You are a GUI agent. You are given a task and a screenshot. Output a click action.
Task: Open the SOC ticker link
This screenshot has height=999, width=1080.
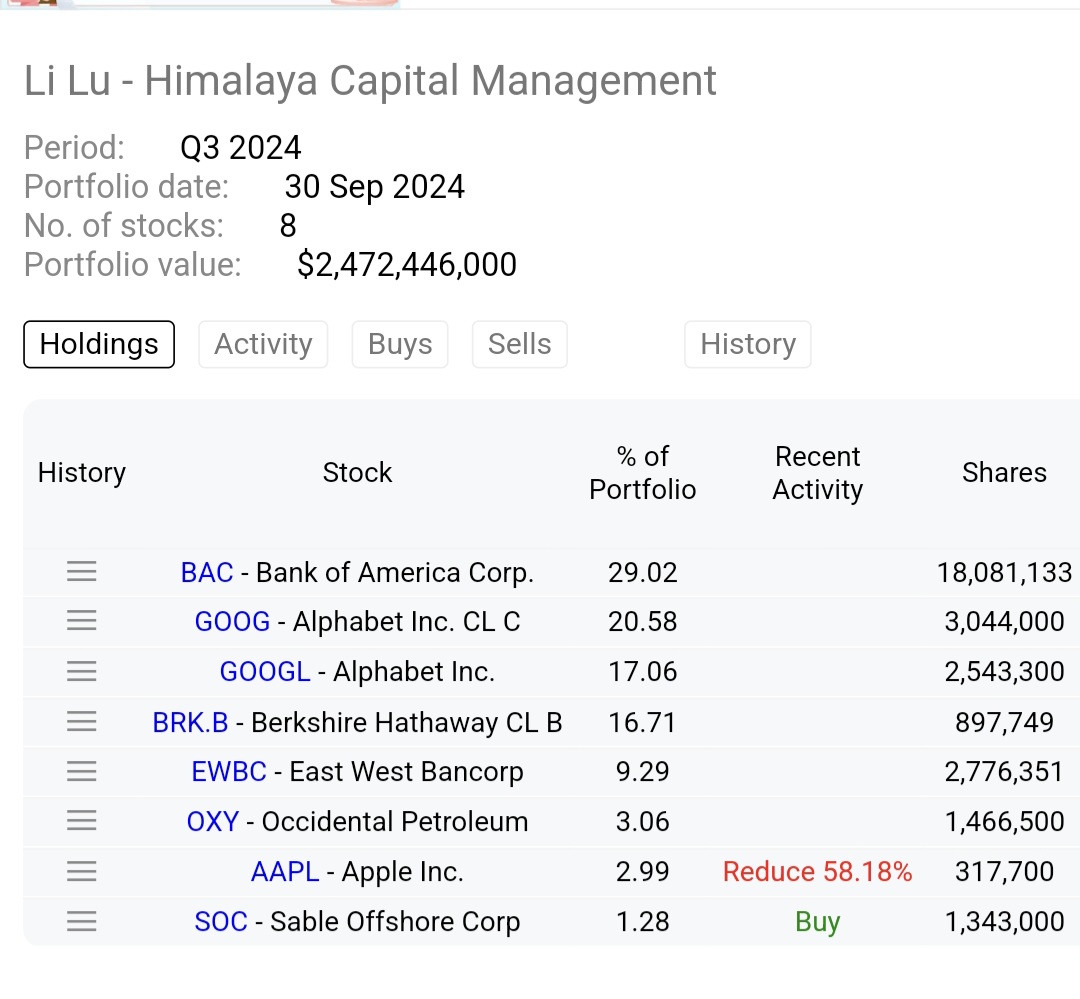click(221, 922)
